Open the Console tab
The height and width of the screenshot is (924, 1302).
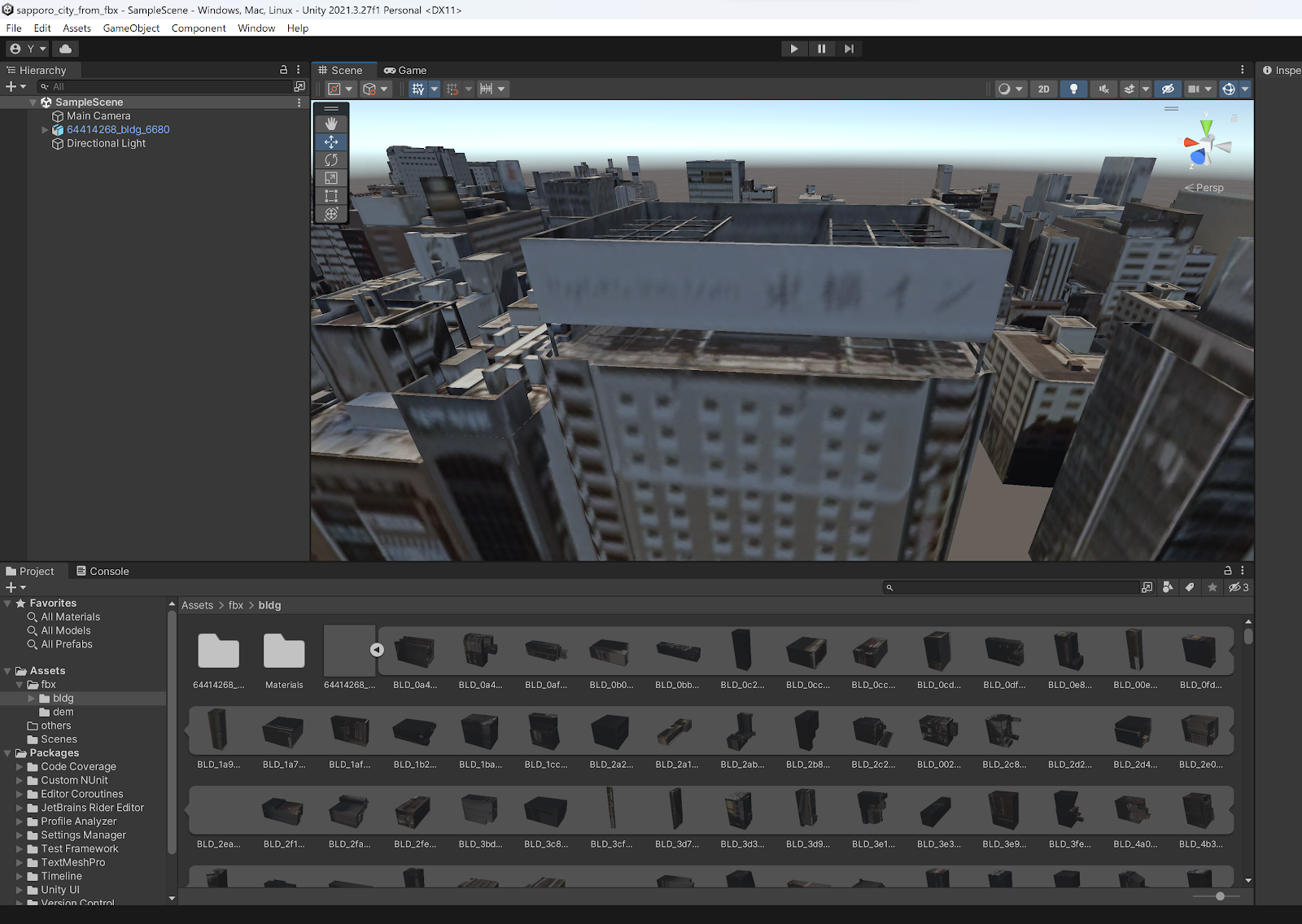pos(103,571)
